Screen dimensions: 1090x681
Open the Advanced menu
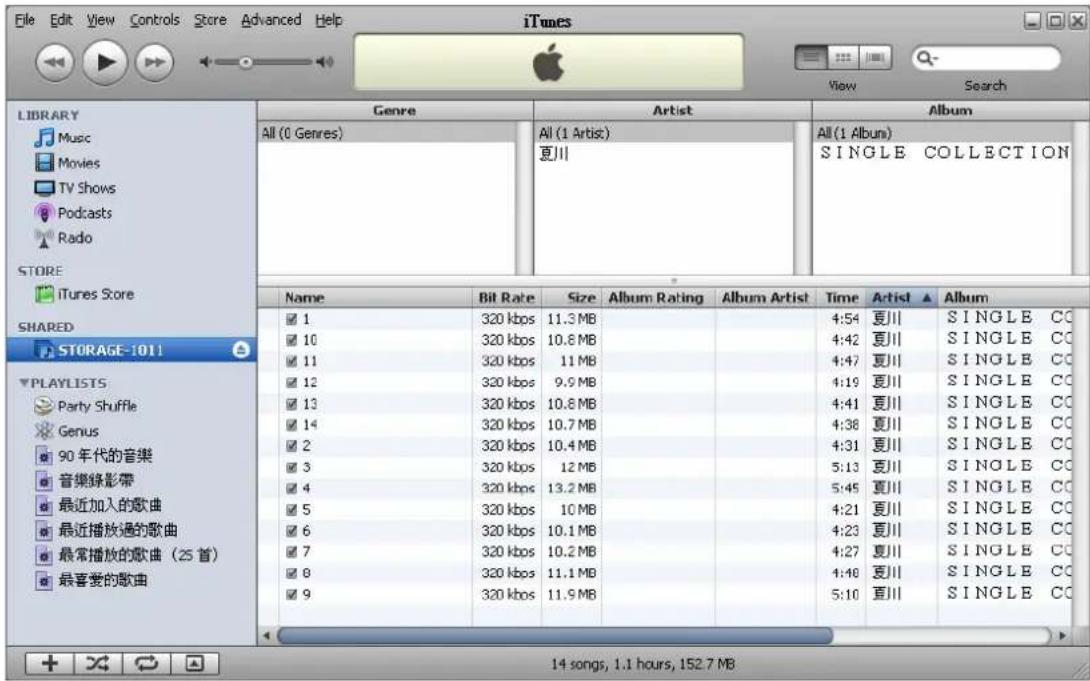click(x=271, y=20)
